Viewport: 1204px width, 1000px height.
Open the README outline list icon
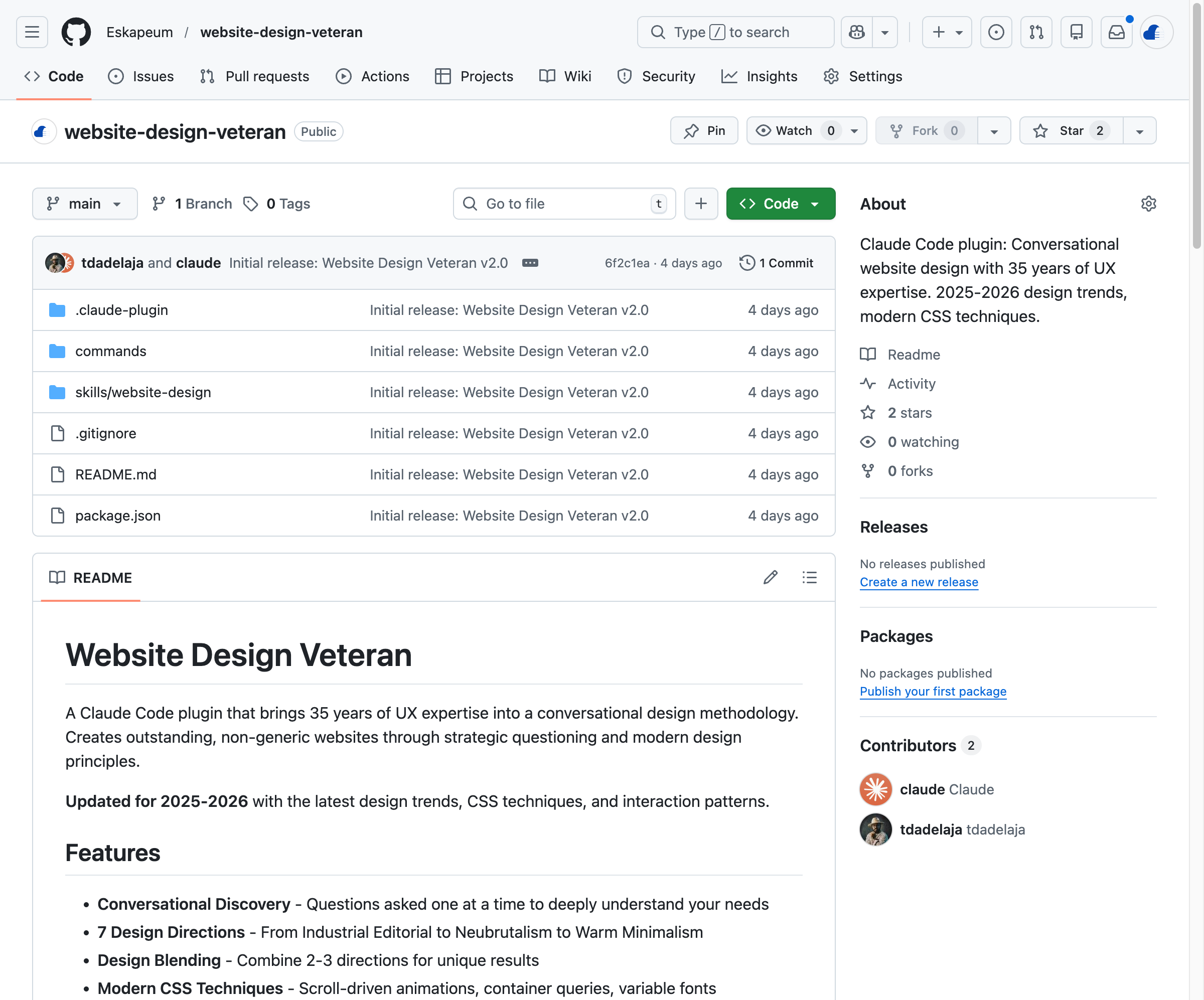tap(809, 577)
